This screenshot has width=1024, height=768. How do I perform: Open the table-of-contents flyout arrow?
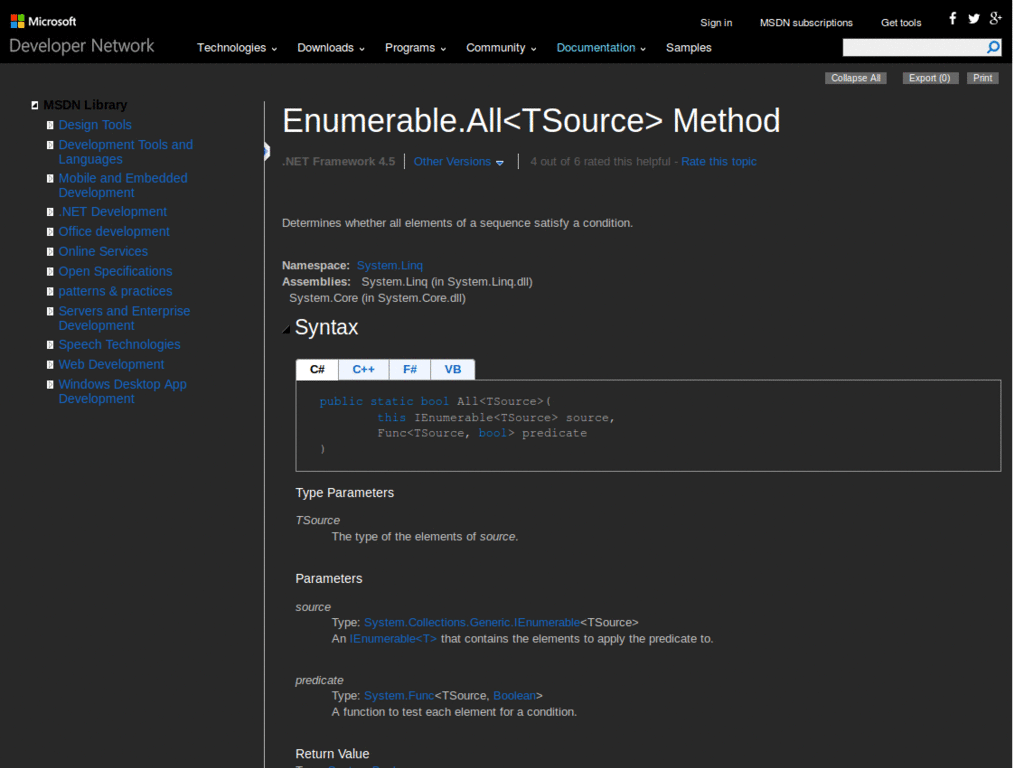(x=265, y=152)
